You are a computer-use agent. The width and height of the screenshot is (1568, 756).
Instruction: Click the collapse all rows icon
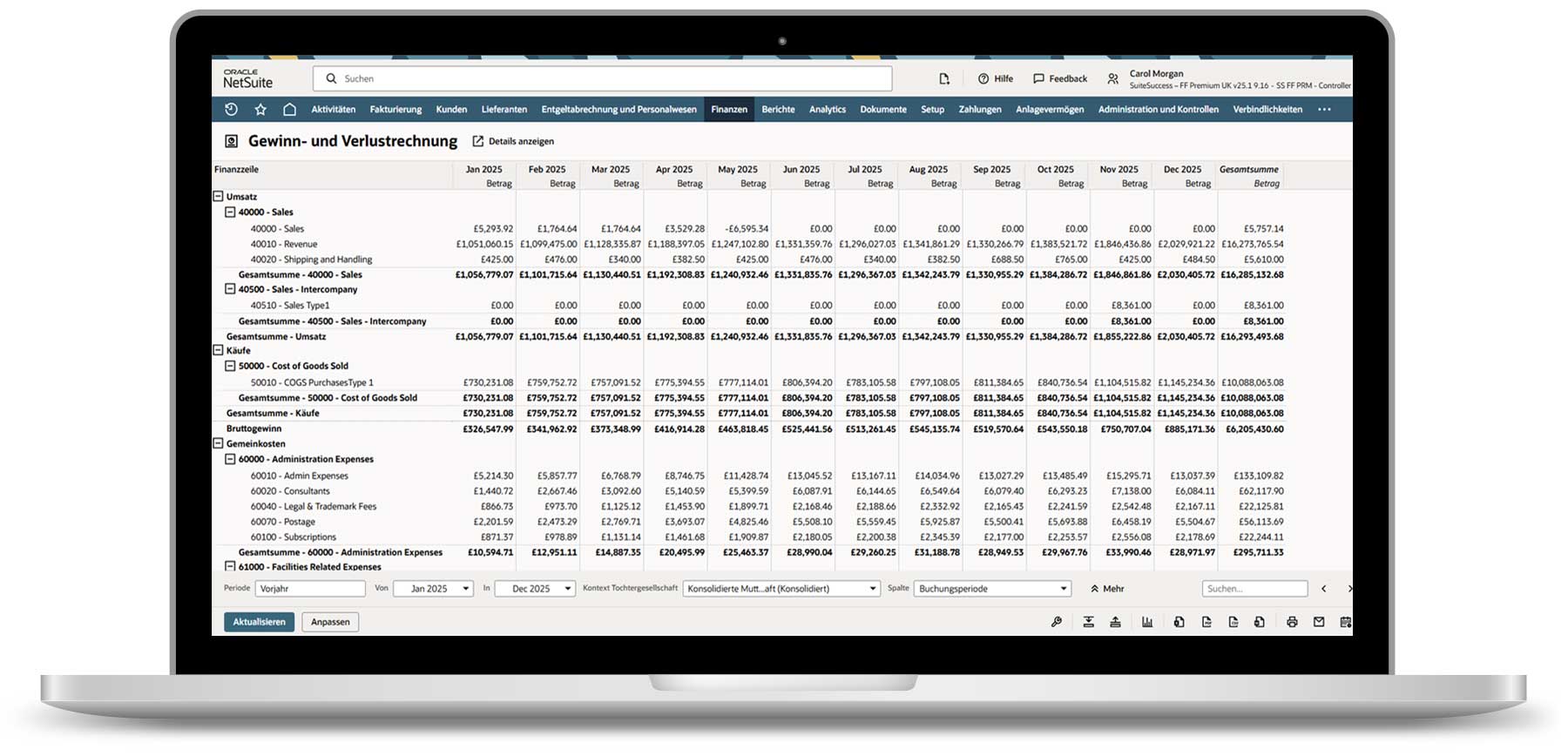click(1115, 622)
